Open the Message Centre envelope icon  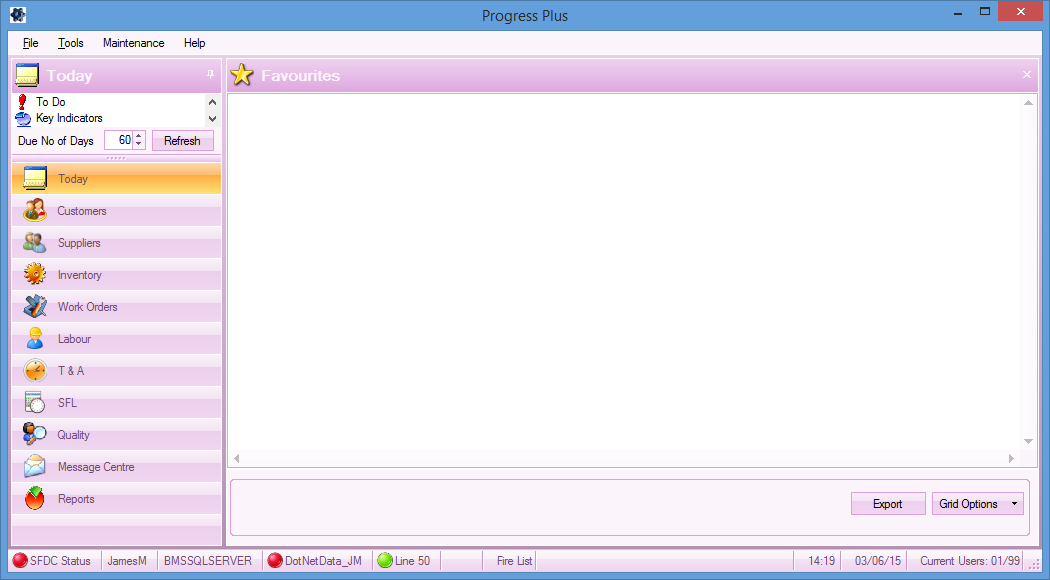point(35,467)
